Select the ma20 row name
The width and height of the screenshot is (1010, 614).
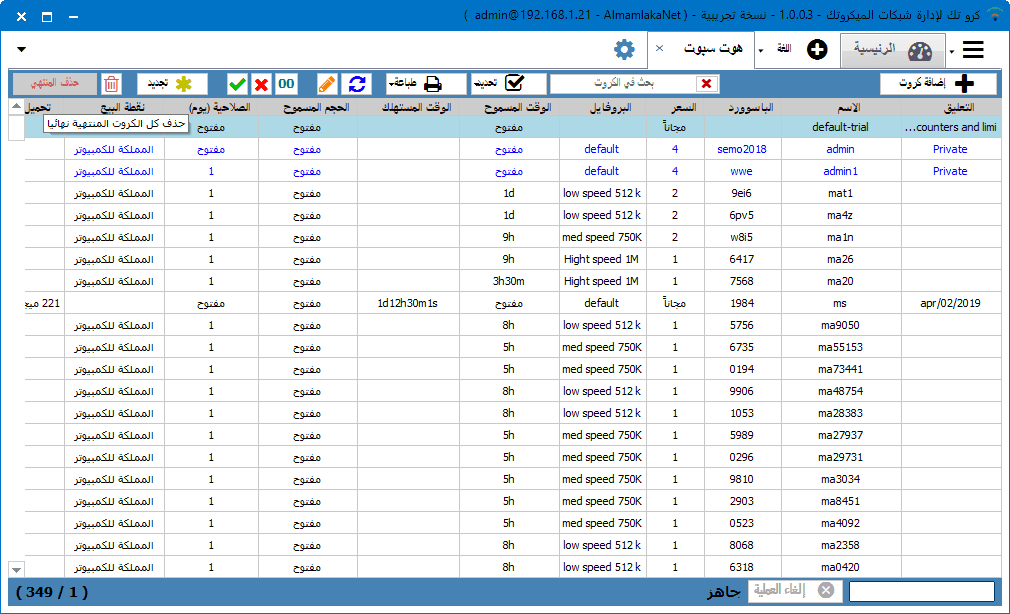point(840,281)
